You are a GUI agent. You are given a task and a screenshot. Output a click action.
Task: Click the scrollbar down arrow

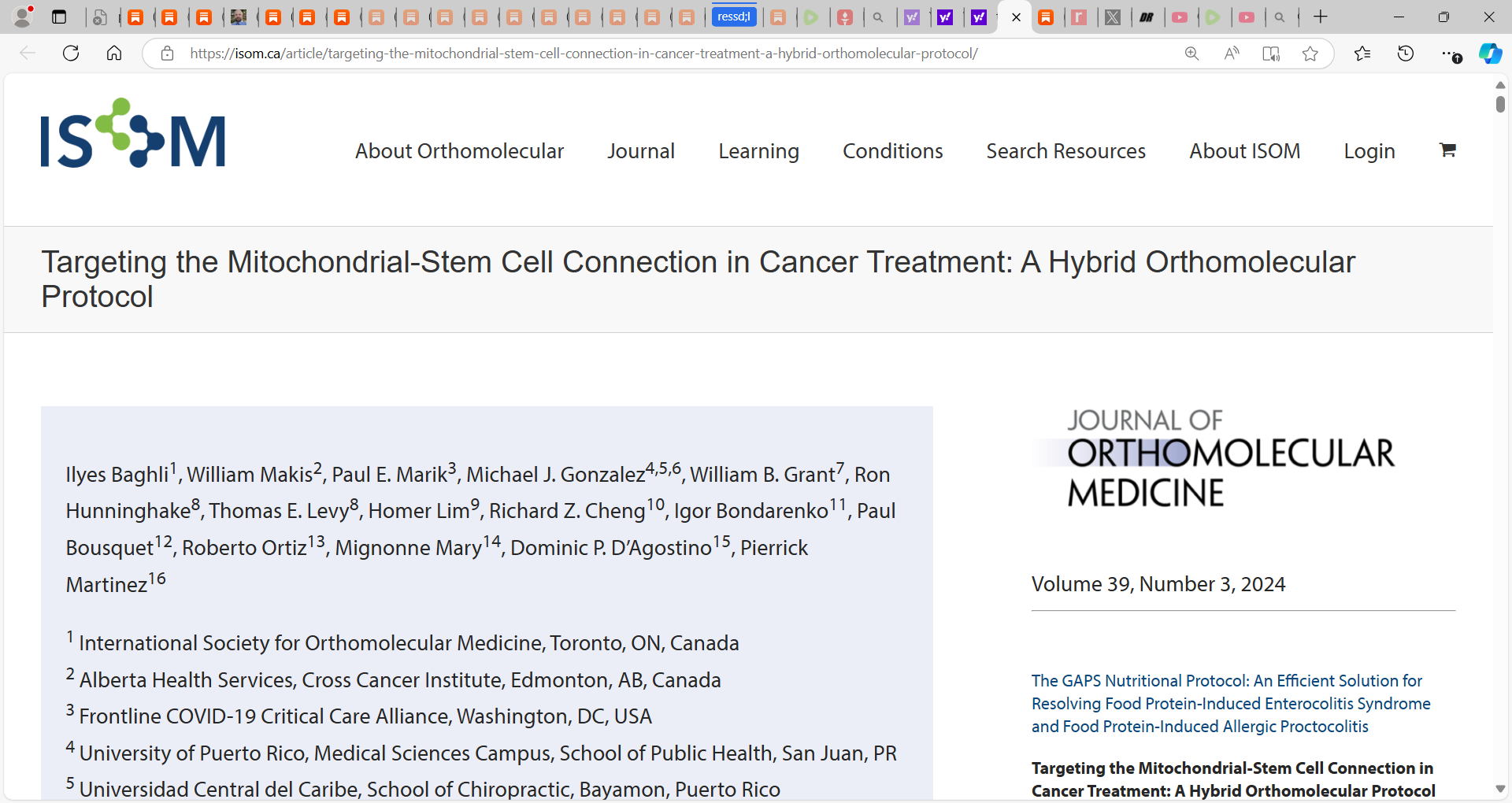click(1500, 789)
